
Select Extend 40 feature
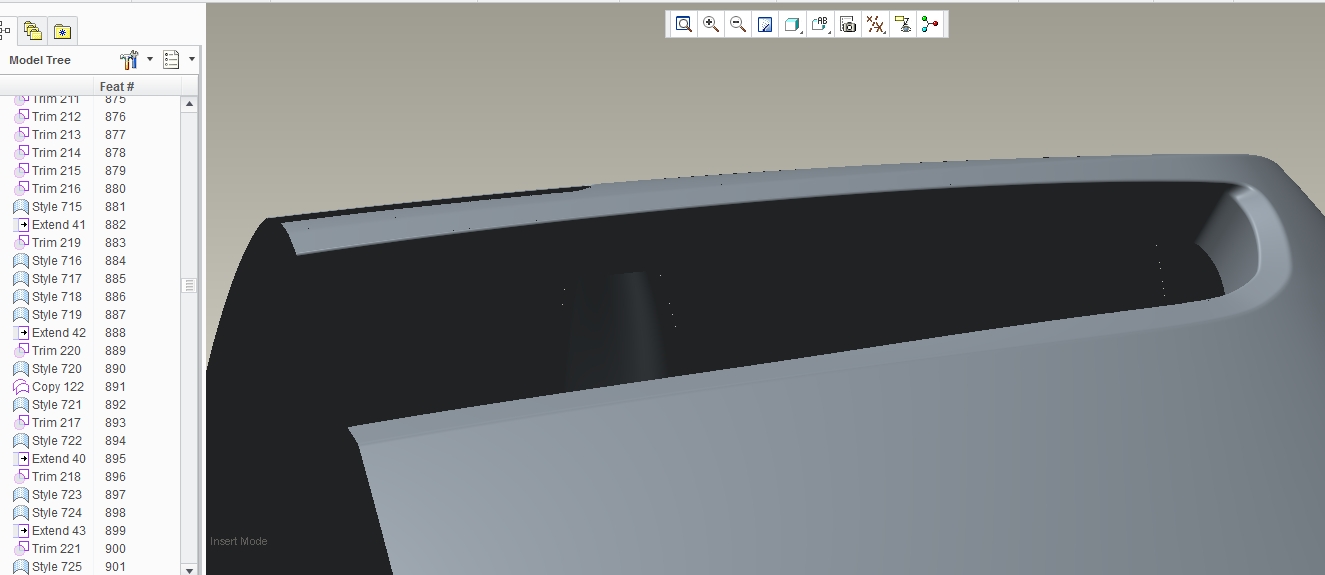pyautogui.click(x=59, y=459)
